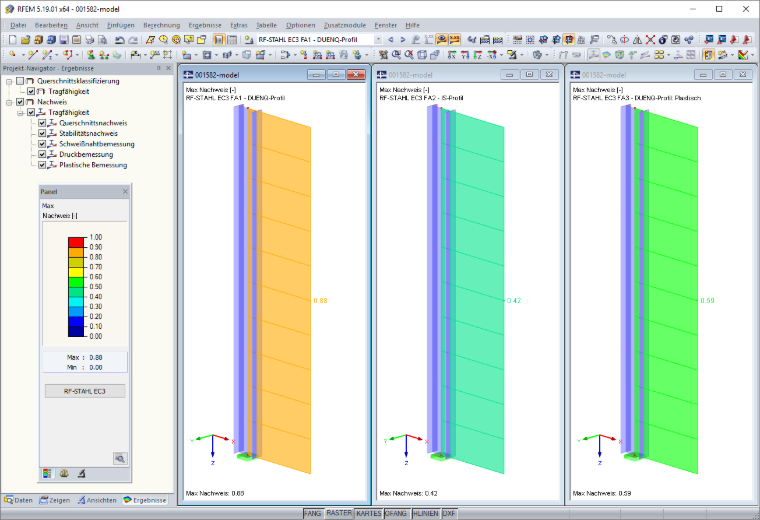This screenshot has width=760, height=520.
Task: Open the dropdown arrow beside the -X view icon
Action: [501, 55]
